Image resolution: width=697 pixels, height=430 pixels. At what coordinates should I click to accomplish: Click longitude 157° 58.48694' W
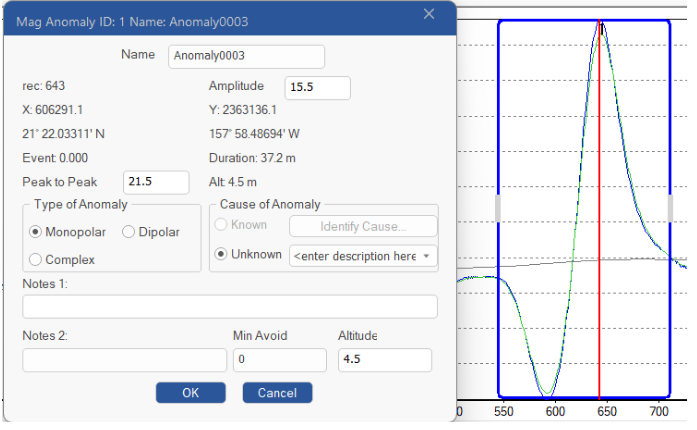[x=254, y=134]
